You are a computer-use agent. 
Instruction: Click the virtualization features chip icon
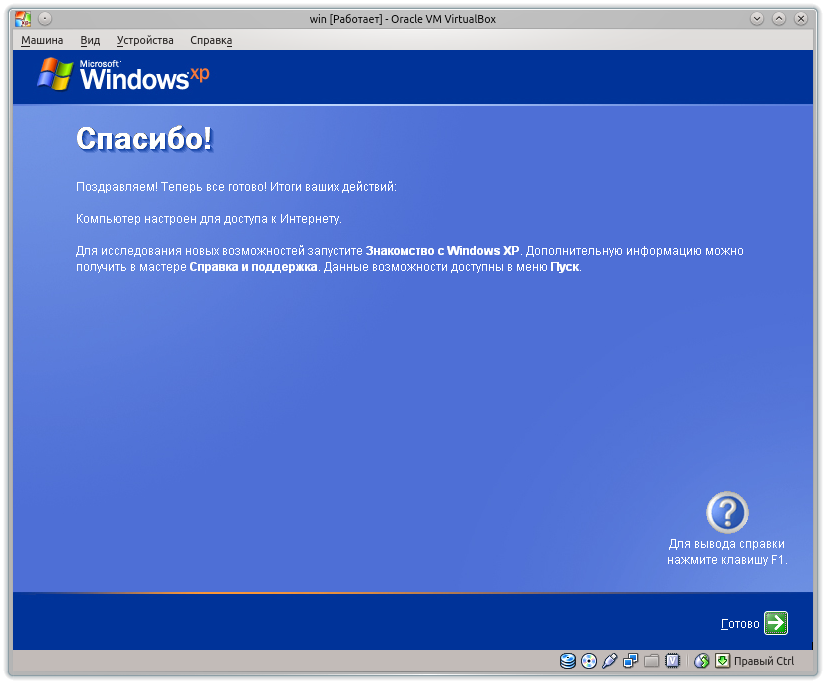pyautogui.click(x=671, y=660)
